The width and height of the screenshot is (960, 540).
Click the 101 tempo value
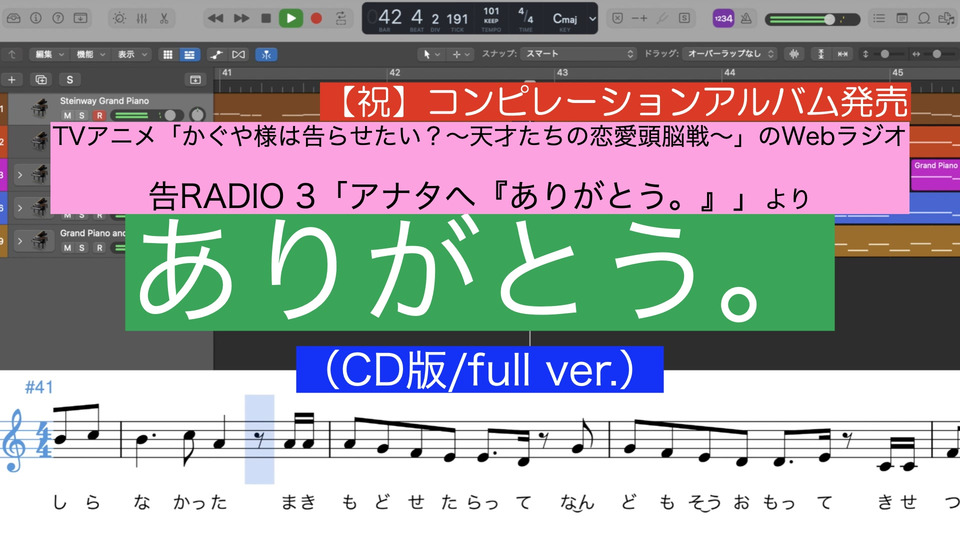(491, 11)
